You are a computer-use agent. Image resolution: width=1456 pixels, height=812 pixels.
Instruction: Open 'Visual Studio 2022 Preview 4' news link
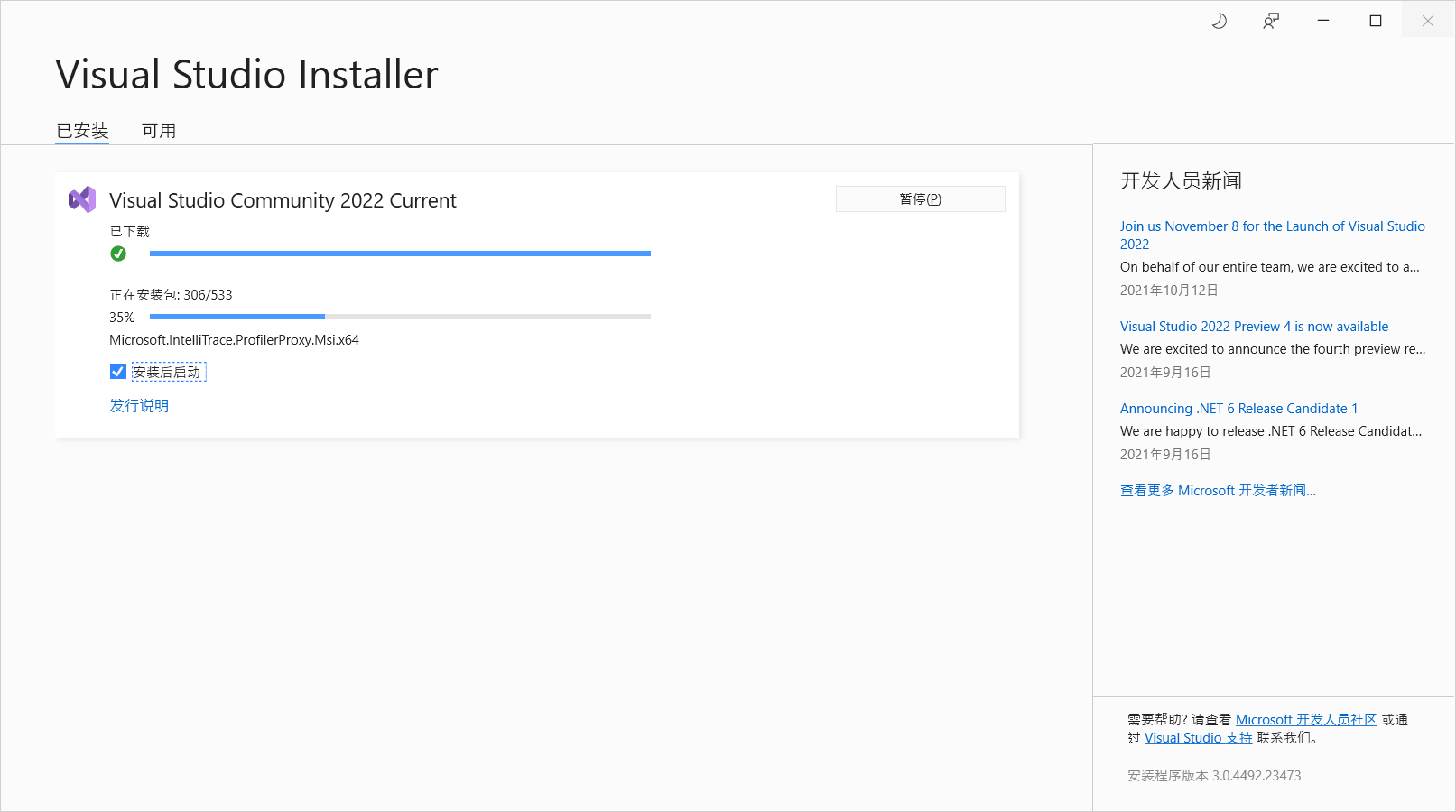pyautogui.click(x=1255, y=327)
